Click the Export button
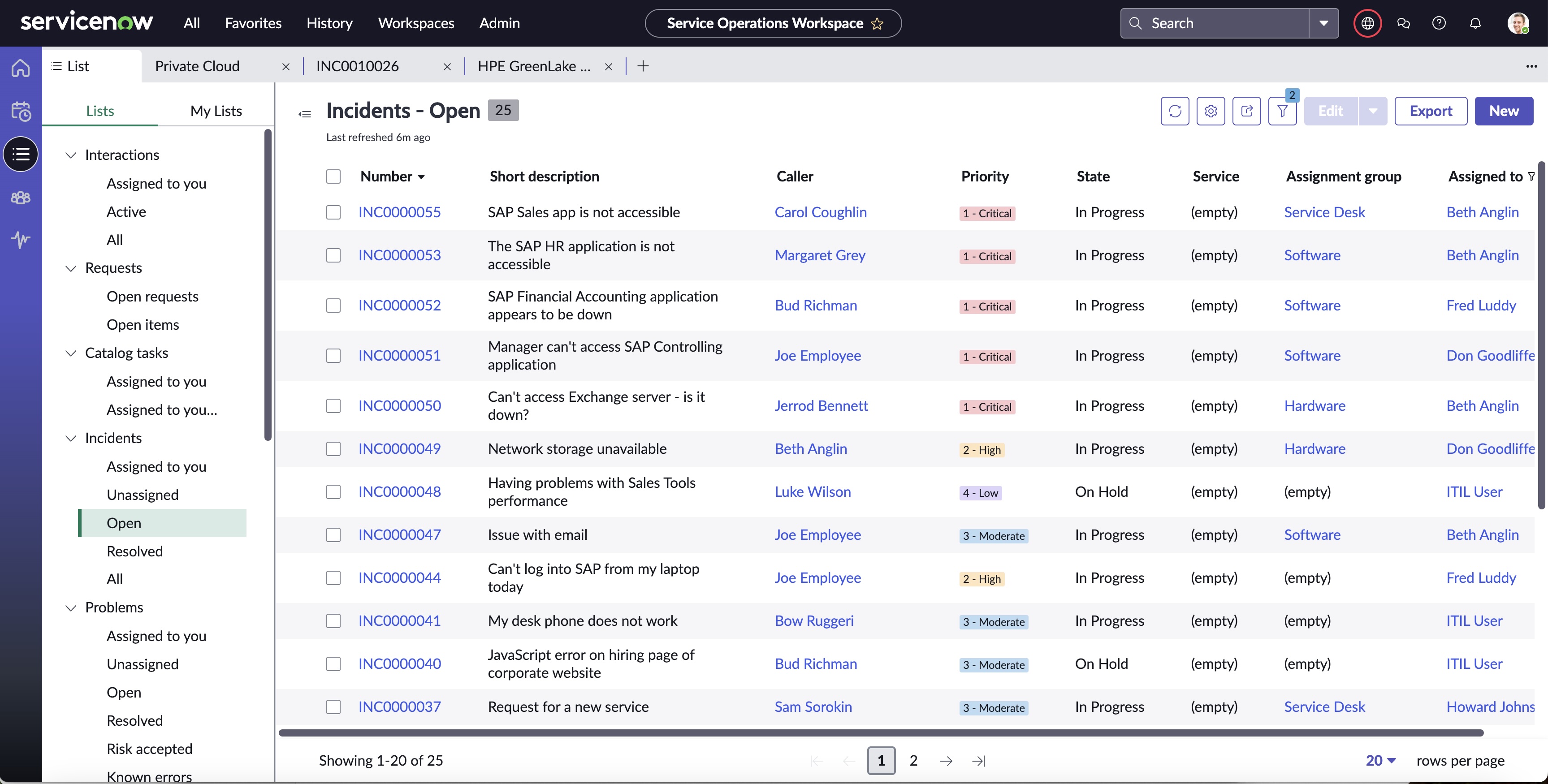Viewport: 1548px width, 784px height. click(1431, 111)
